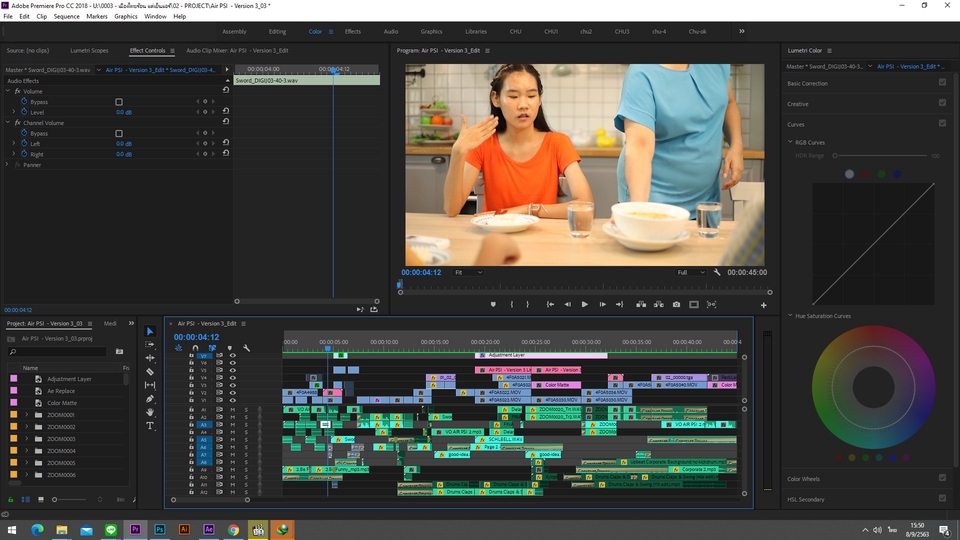Screen dimensions: 960x540
Task: Collapse the Volume effect
Action: tap(8, 91)
